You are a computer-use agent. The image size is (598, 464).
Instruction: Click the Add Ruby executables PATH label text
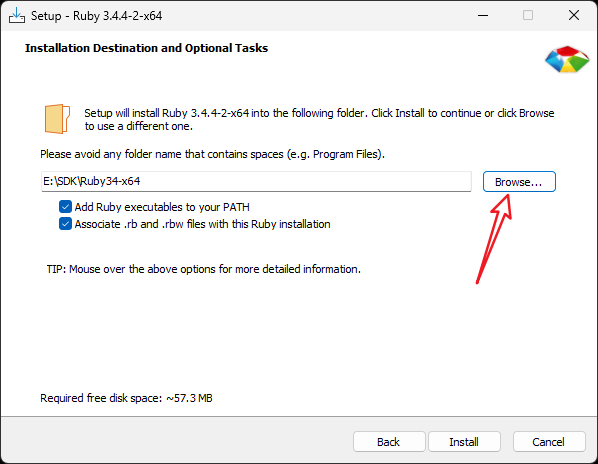tap(162, 207)
